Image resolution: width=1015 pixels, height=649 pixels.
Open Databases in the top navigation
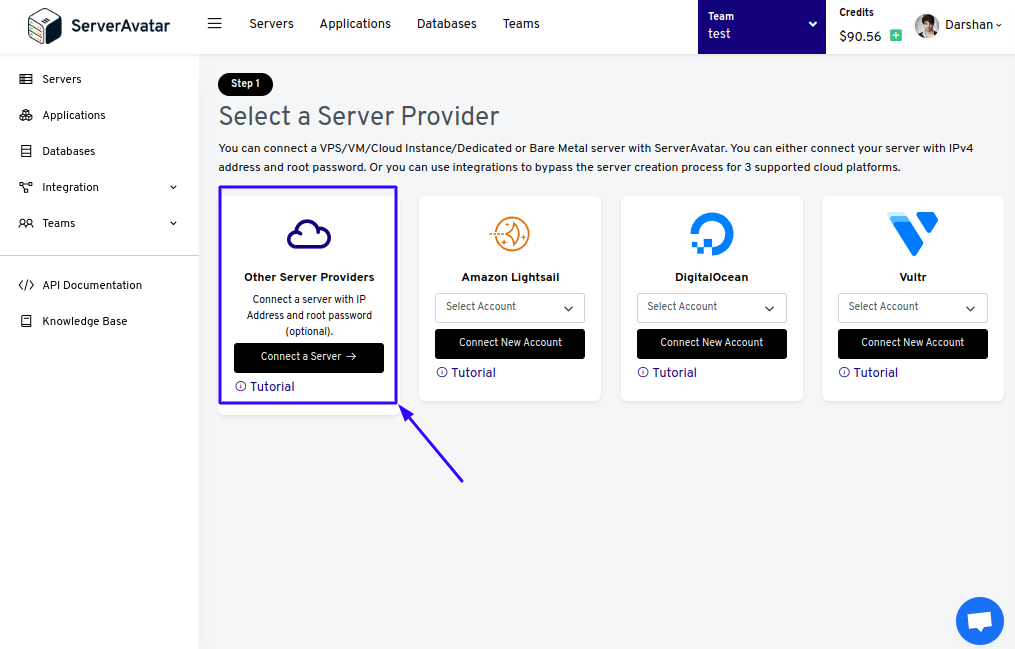pyautogui.click(x=447, y=24)
